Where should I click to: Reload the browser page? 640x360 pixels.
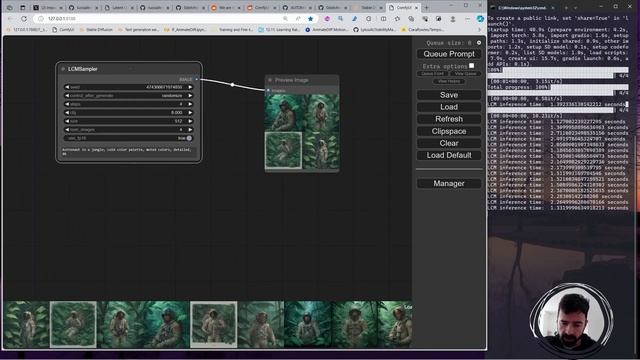coord(24,19)
